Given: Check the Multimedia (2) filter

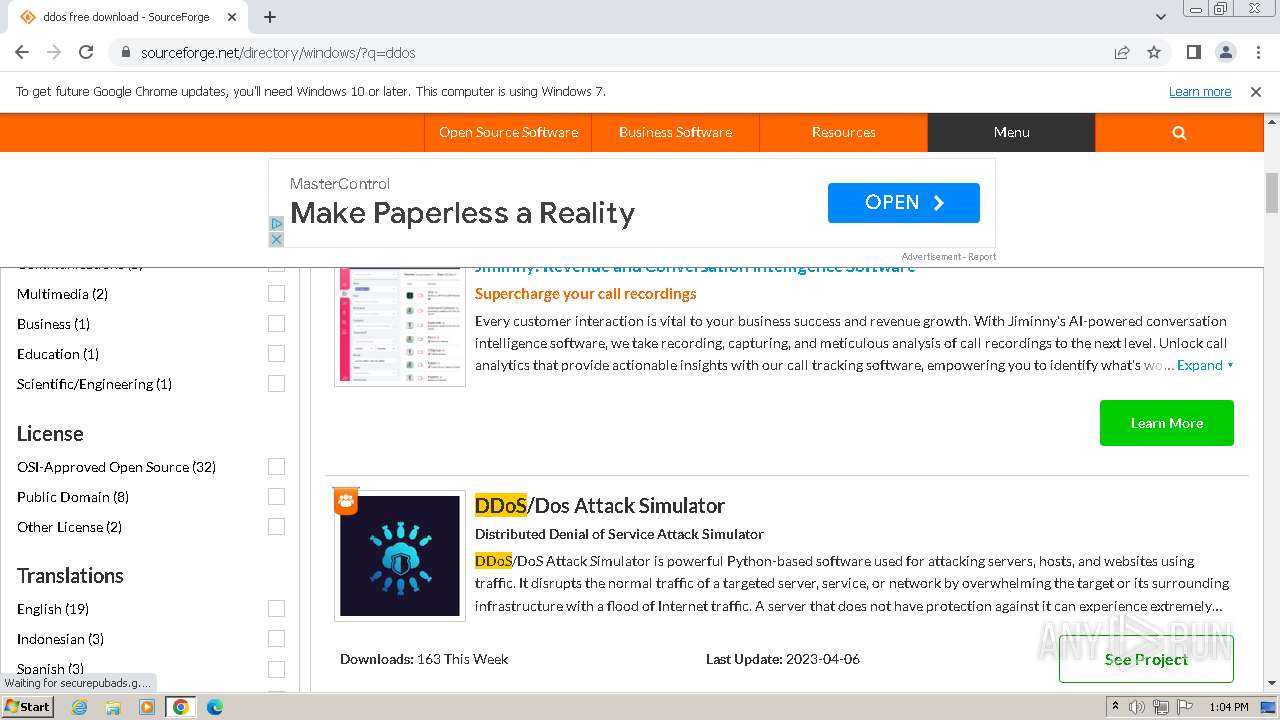Looking at the screenshot, I should coord(276,294).
